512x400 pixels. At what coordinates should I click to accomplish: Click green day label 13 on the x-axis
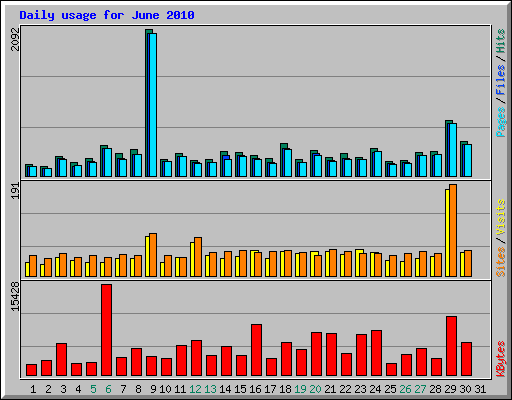210,389
